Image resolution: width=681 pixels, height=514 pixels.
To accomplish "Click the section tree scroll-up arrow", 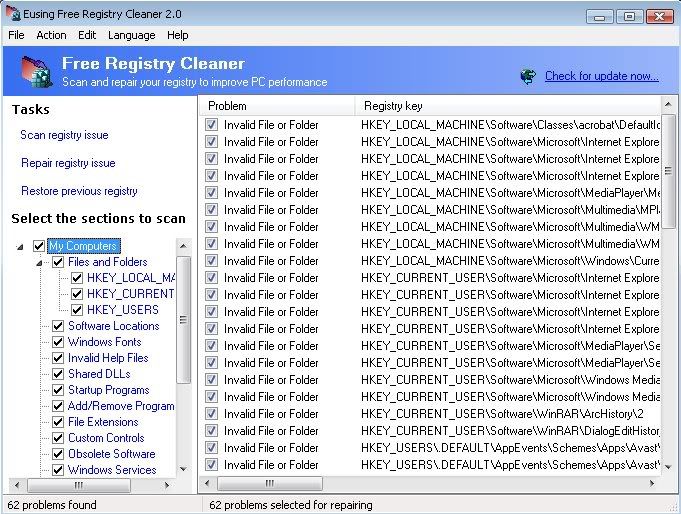I will point(183,246).
